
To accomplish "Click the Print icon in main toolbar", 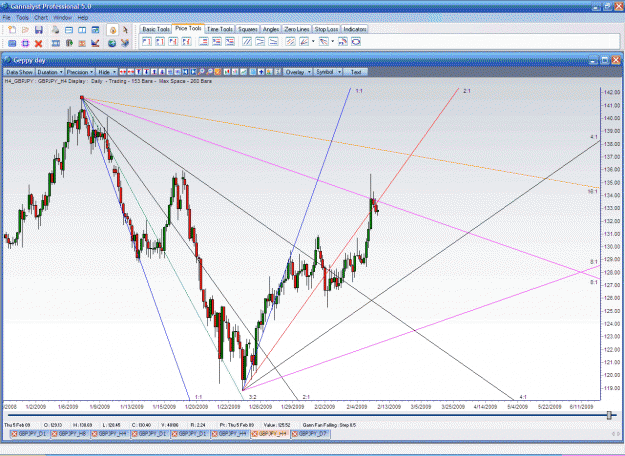I will tap(55, 30).
